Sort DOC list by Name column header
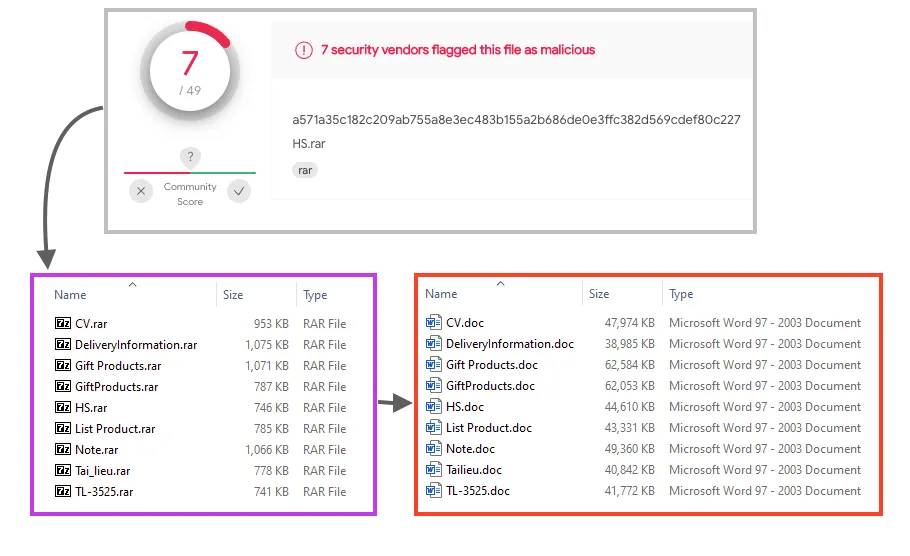910x556 pixels. tap(441, 294)
